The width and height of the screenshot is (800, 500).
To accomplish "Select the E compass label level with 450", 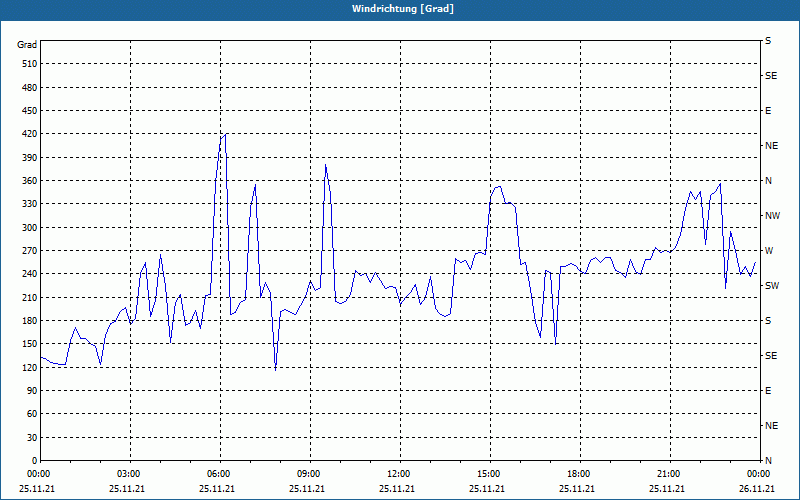I will [768, 111].
